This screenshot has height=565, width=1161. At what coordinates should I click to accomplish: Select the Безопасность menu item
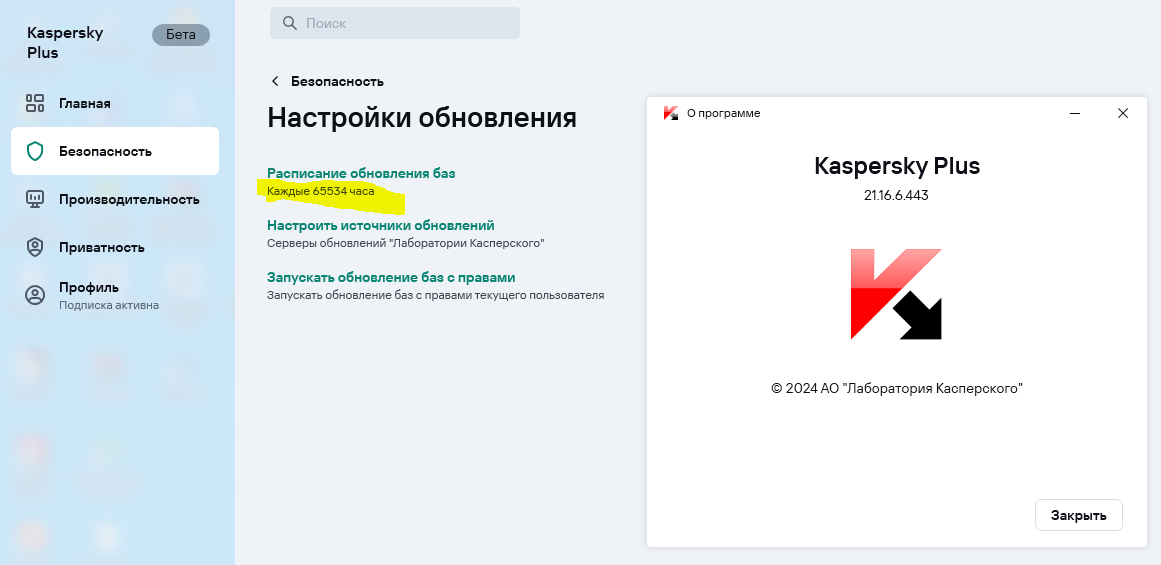(115, 151)
